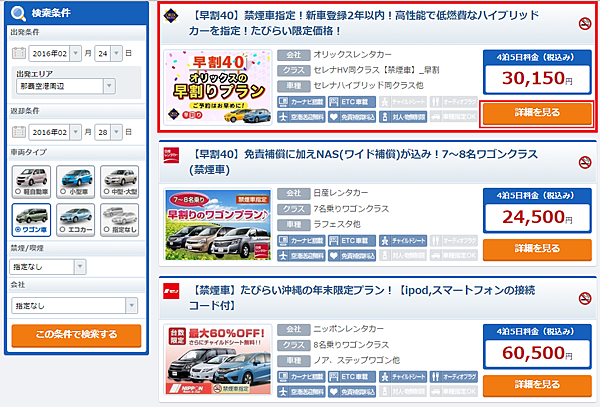
Task: Open the return date calendar icon
Action: tap(19, 132)
